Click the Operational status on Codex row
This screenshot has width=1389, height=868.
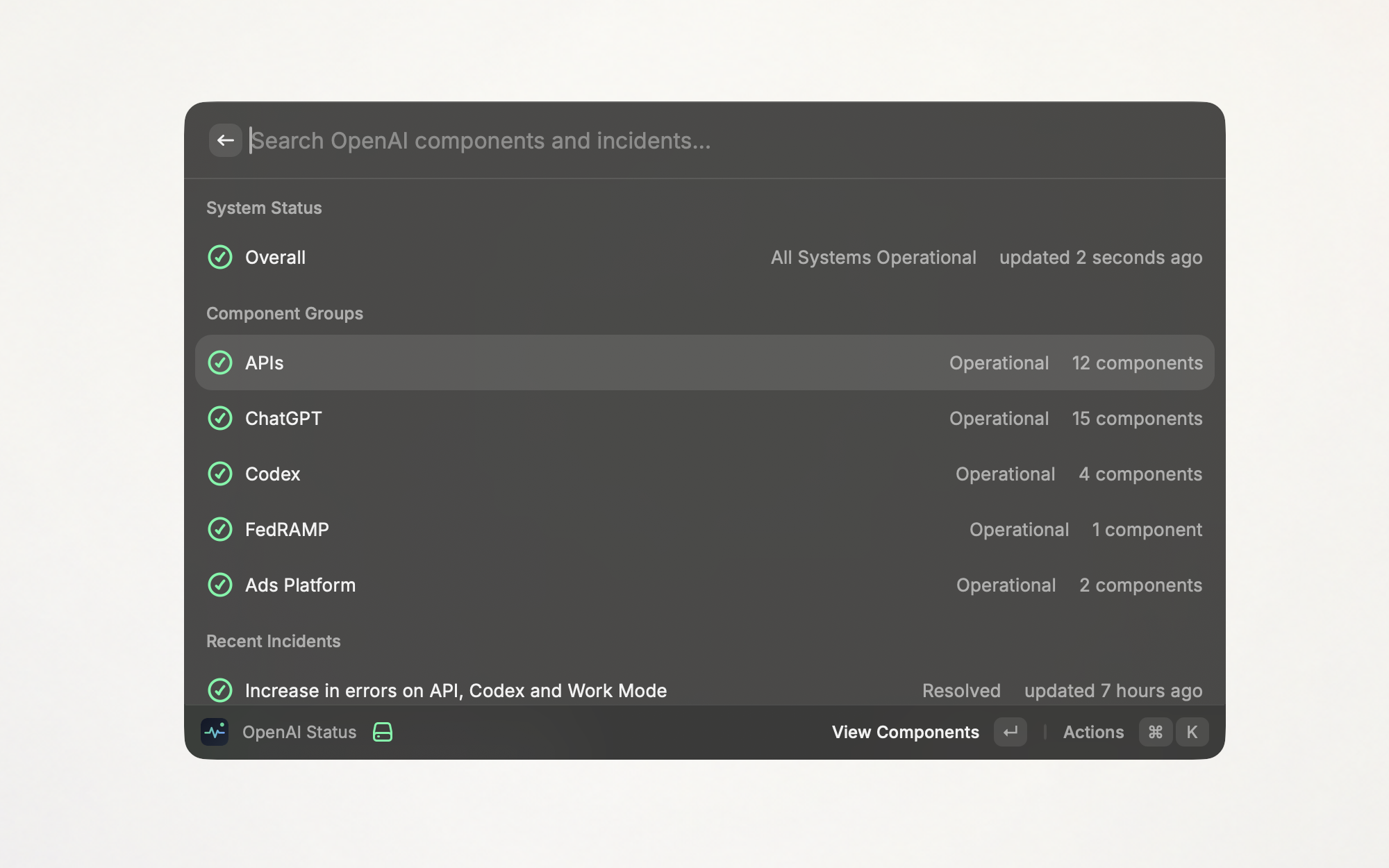pos(1005,474)
